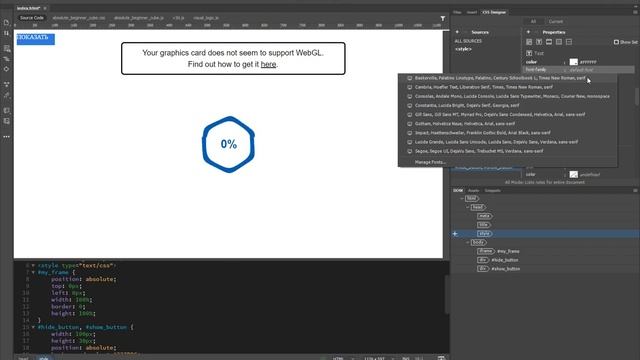640x360 pixels.
Task: Jump to Background category icon in Properties
Action: point(559,42)
